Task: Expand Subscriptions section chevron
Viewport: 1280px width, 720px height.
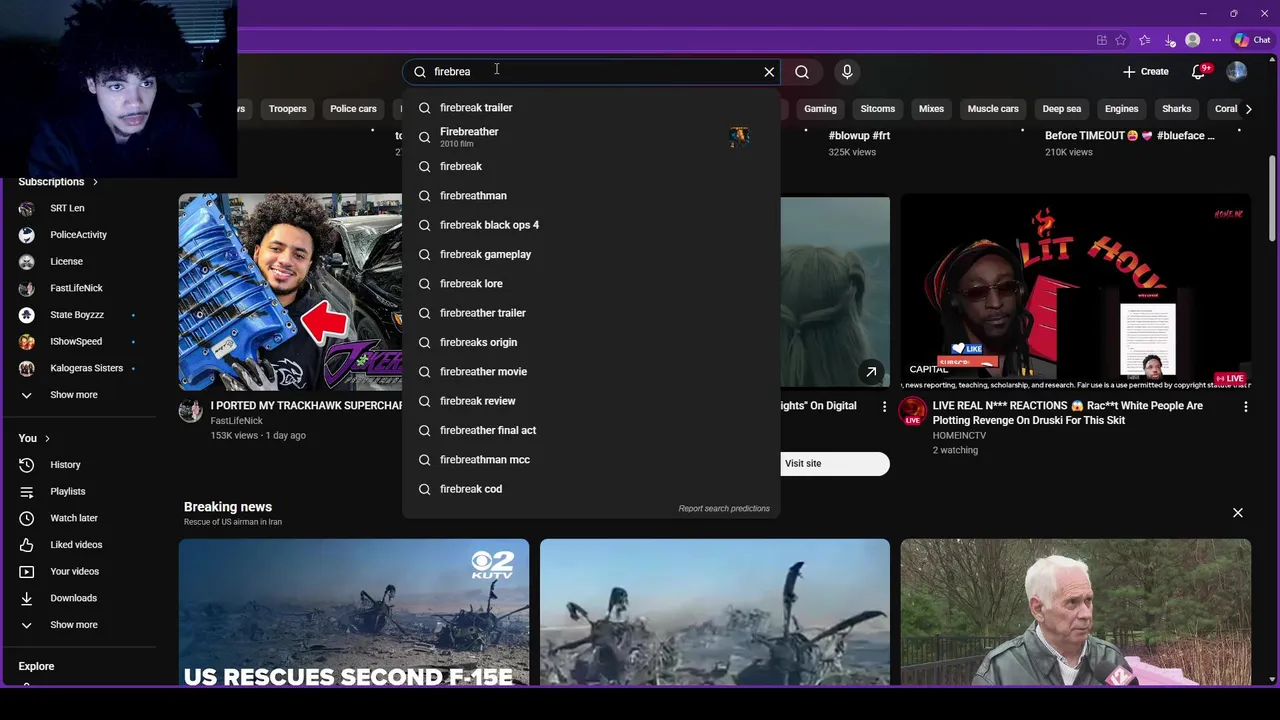Action: coord(95,182)
